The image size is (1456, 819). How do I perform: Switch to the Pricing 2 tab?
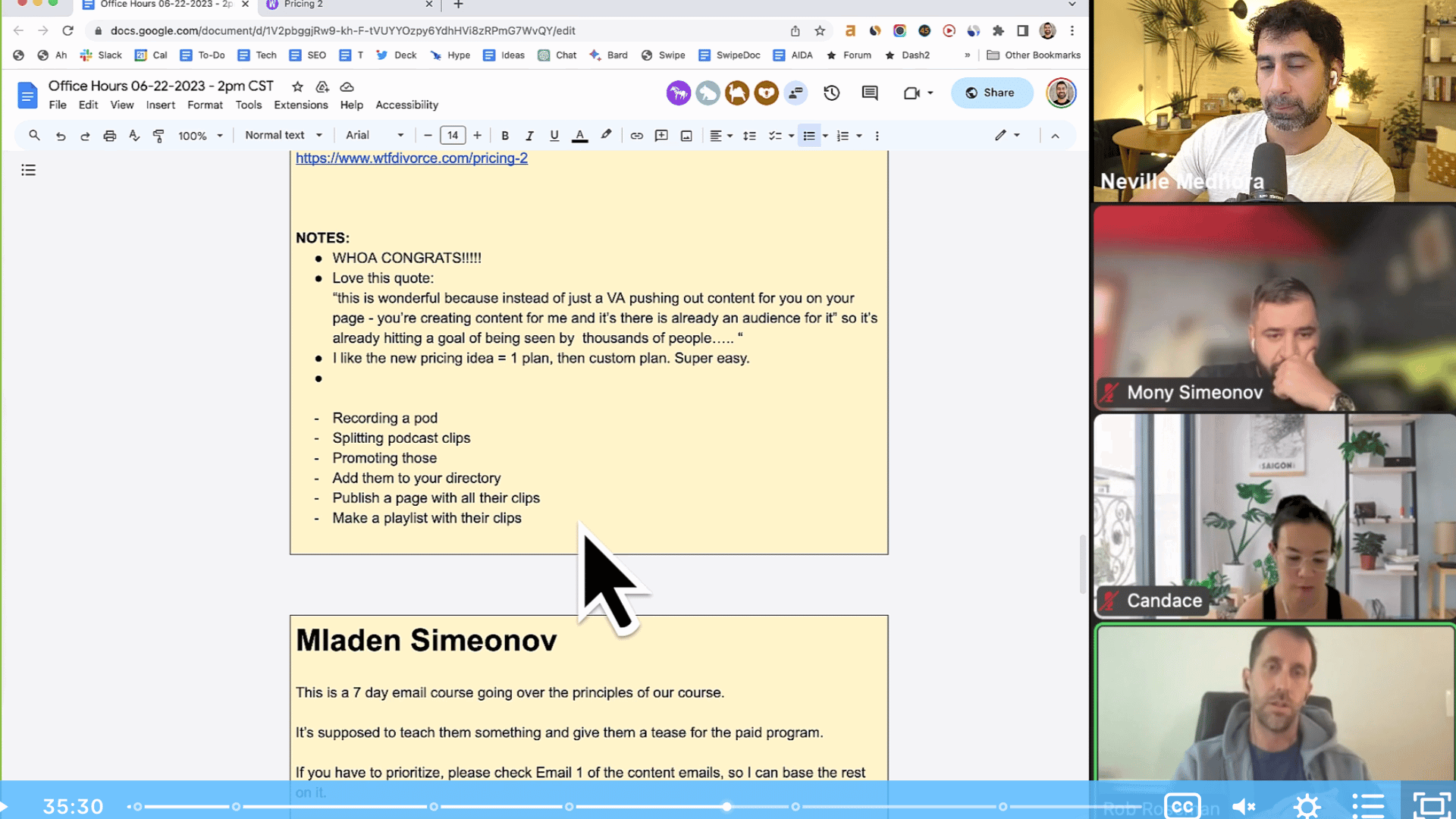click(x=348, y=5)
